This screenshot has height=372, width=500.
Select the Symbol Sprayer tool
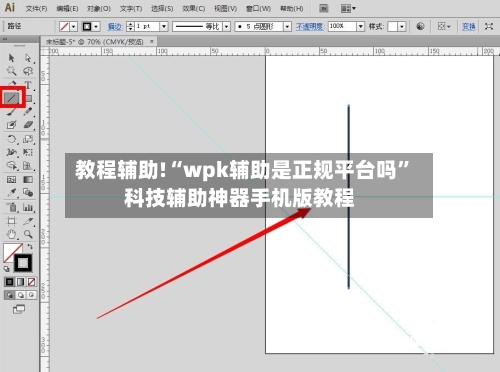click(11, 207)
